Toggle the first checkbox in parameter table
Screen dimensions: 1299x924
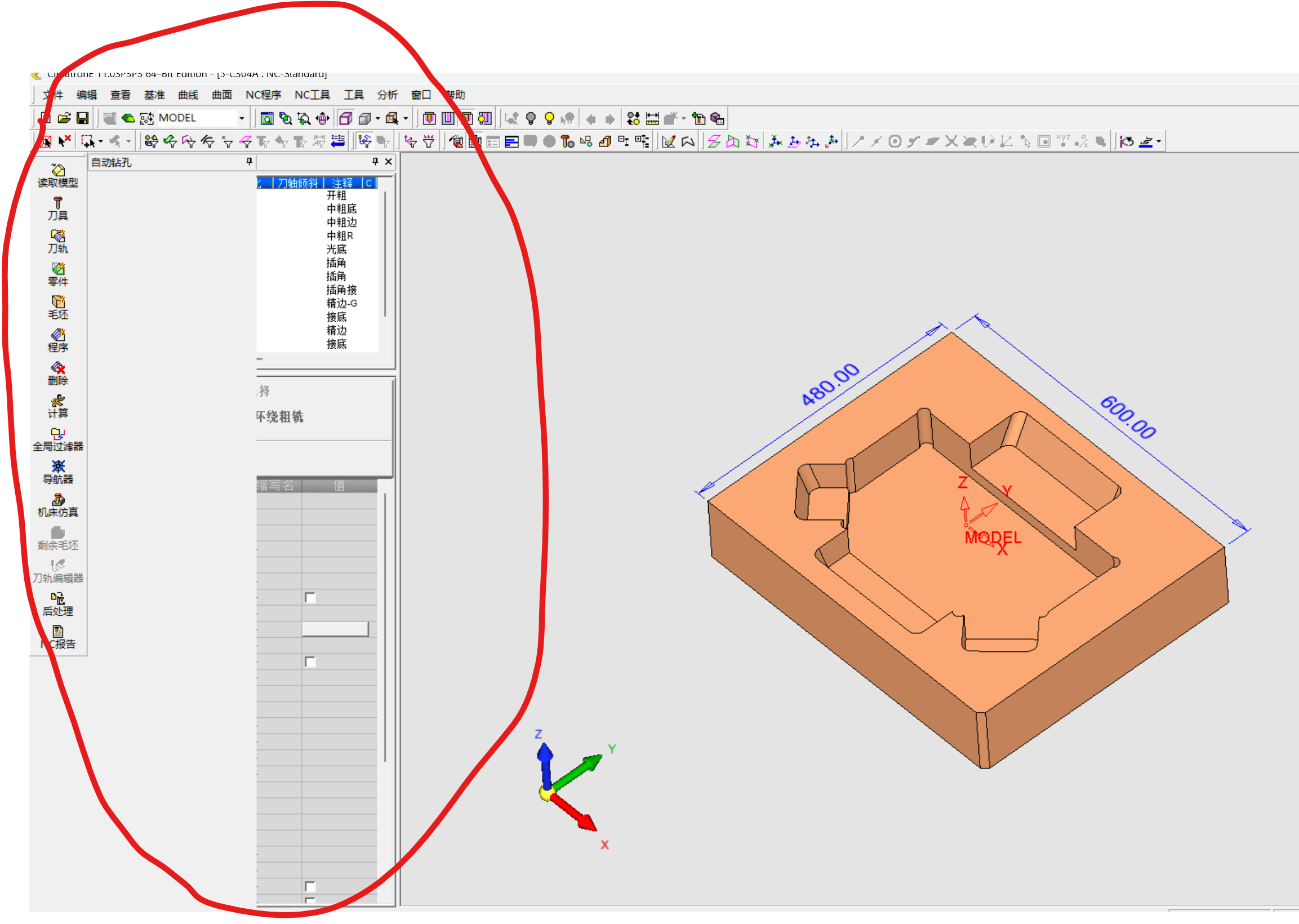[x=310, y=597]
